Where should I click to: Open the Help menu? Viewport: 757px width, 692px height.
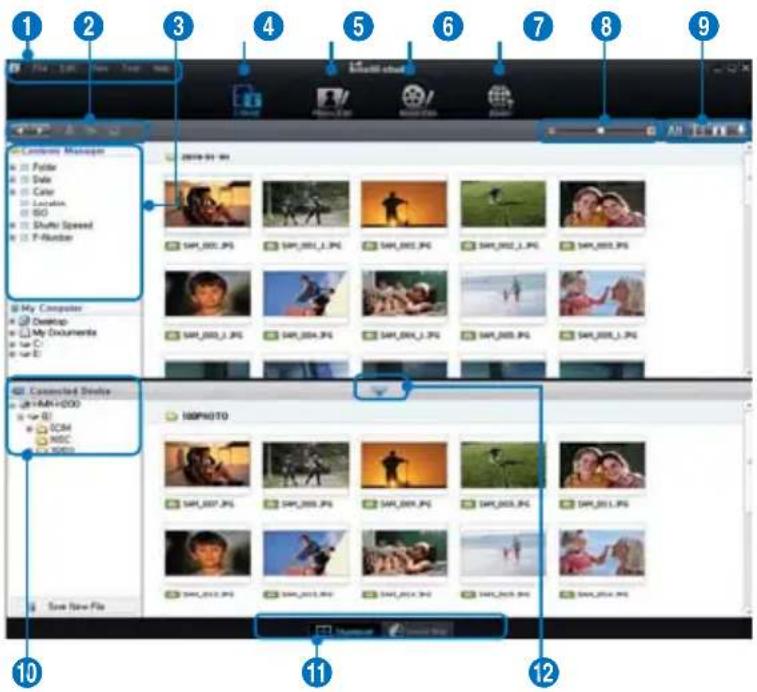tap(161, 68)
